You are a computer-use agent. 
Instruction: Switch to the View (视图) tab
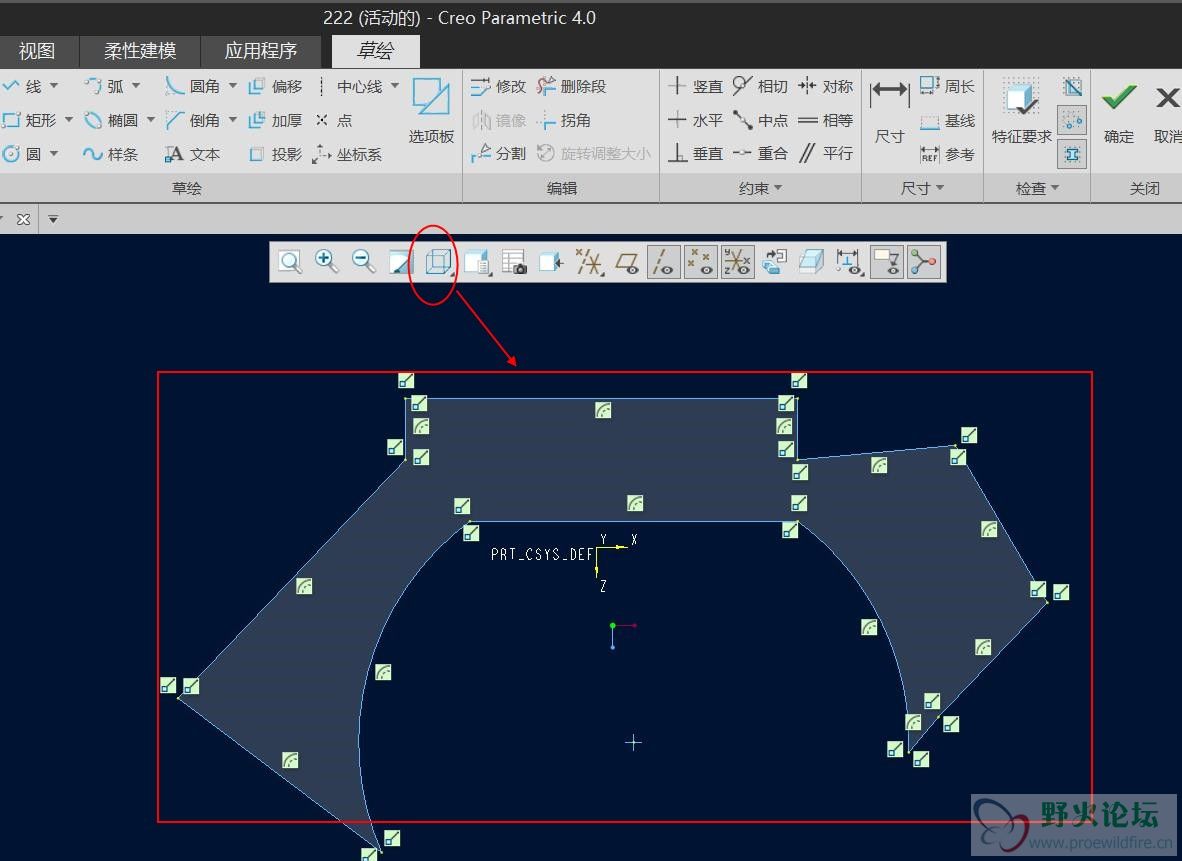tap(37, 51)
